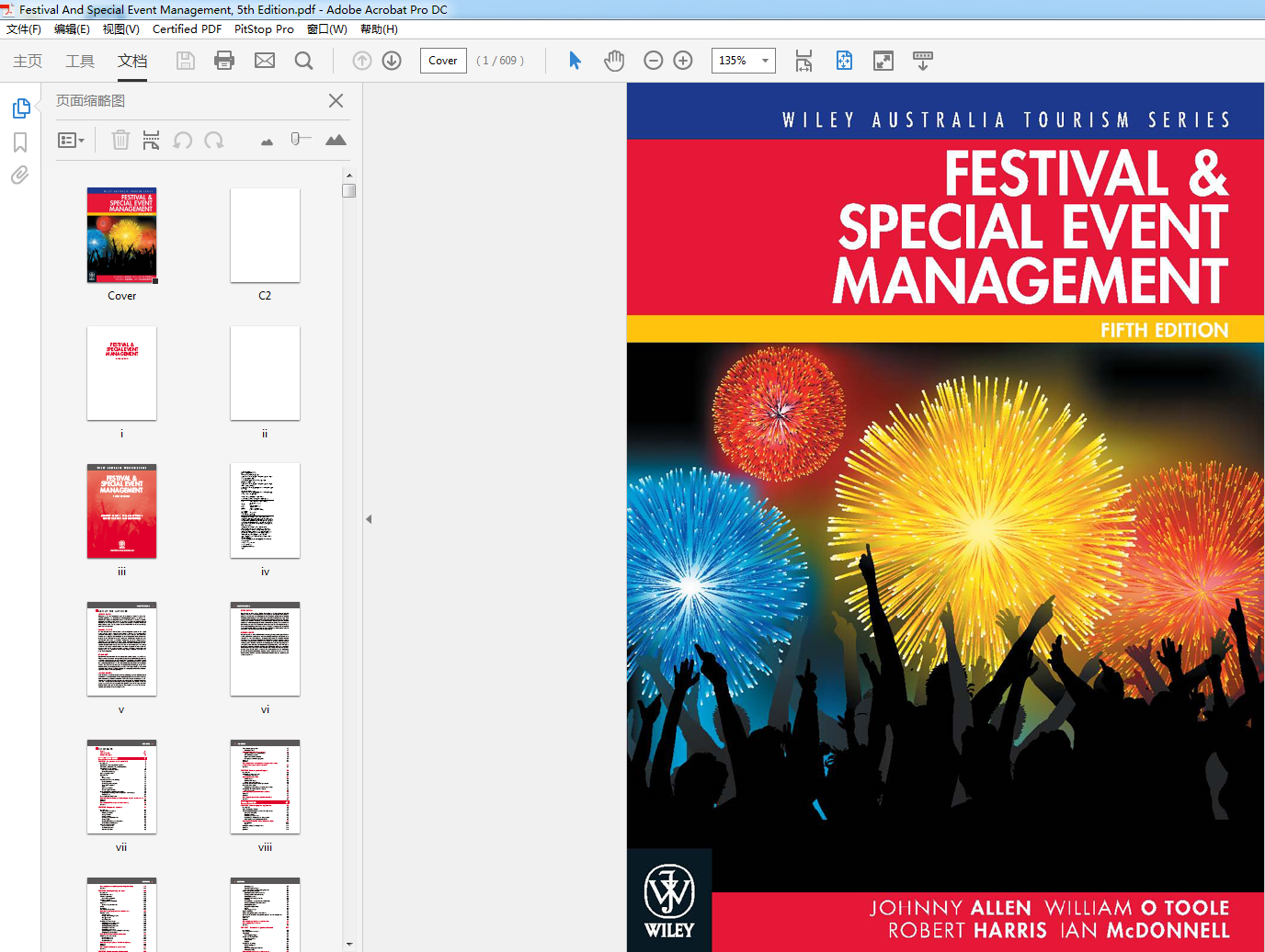Screen dimensions: 1265x952
Task: Open the read mode keyboard-arrow icon
Action: coord(923,61)
